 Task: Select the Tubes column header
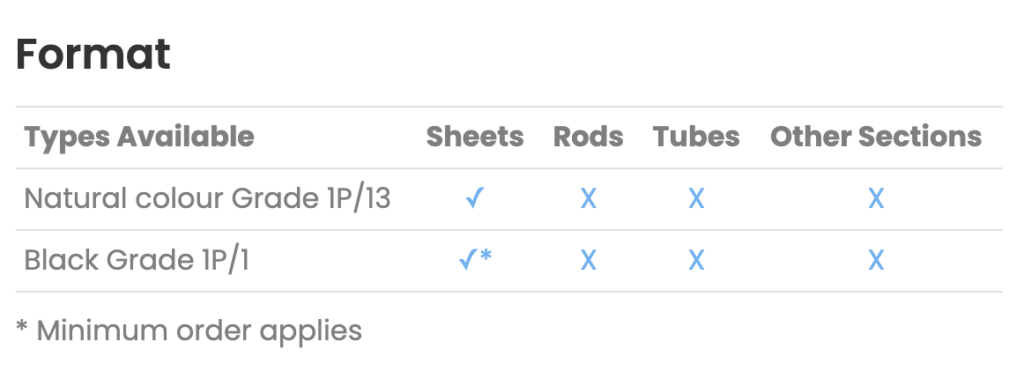click(x=696, y=137)
